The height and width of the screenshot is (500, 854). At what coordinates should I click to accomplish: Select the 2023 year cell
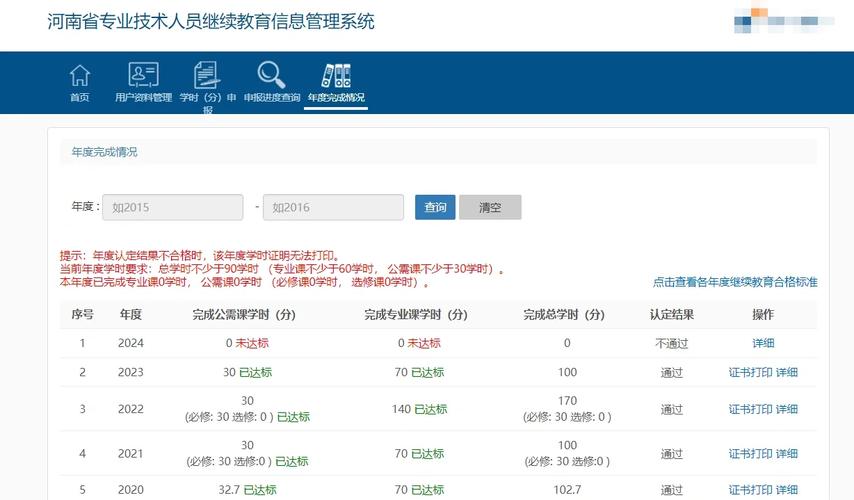[131, 373]
